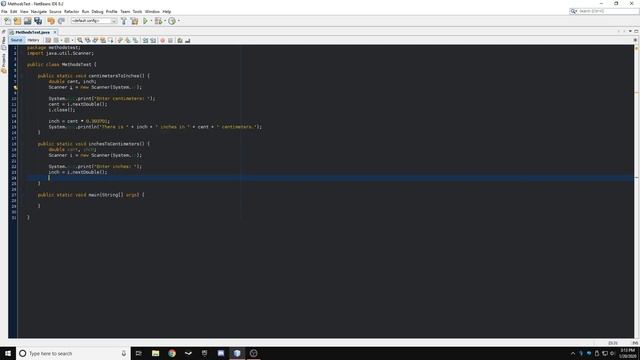
Task: Open the Debug Project dropdown arrow
Action: pyautogui.click(x=165, y=21)
